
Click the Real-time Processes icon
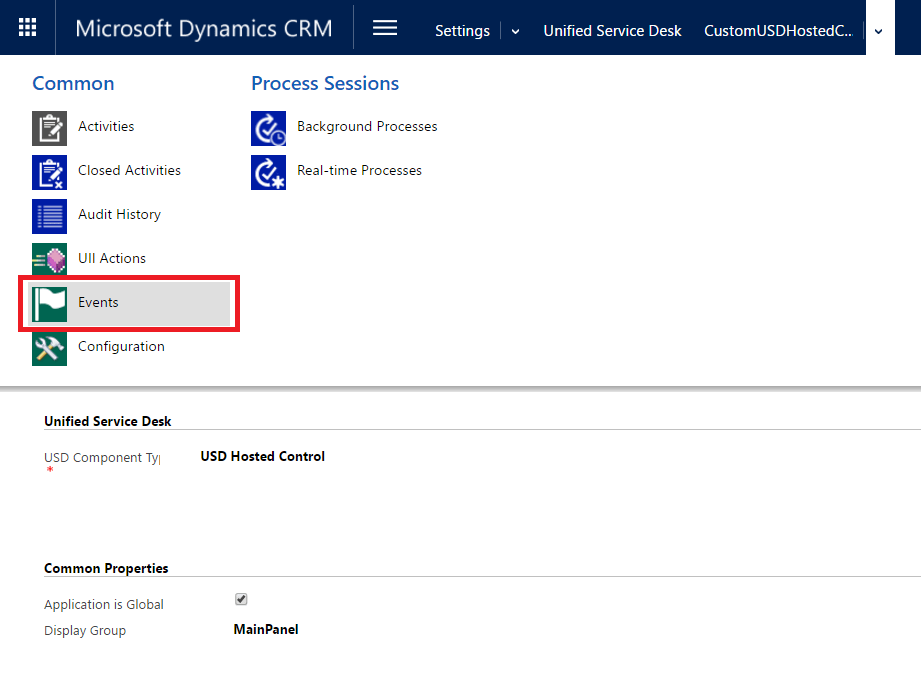tap(268, 171)
